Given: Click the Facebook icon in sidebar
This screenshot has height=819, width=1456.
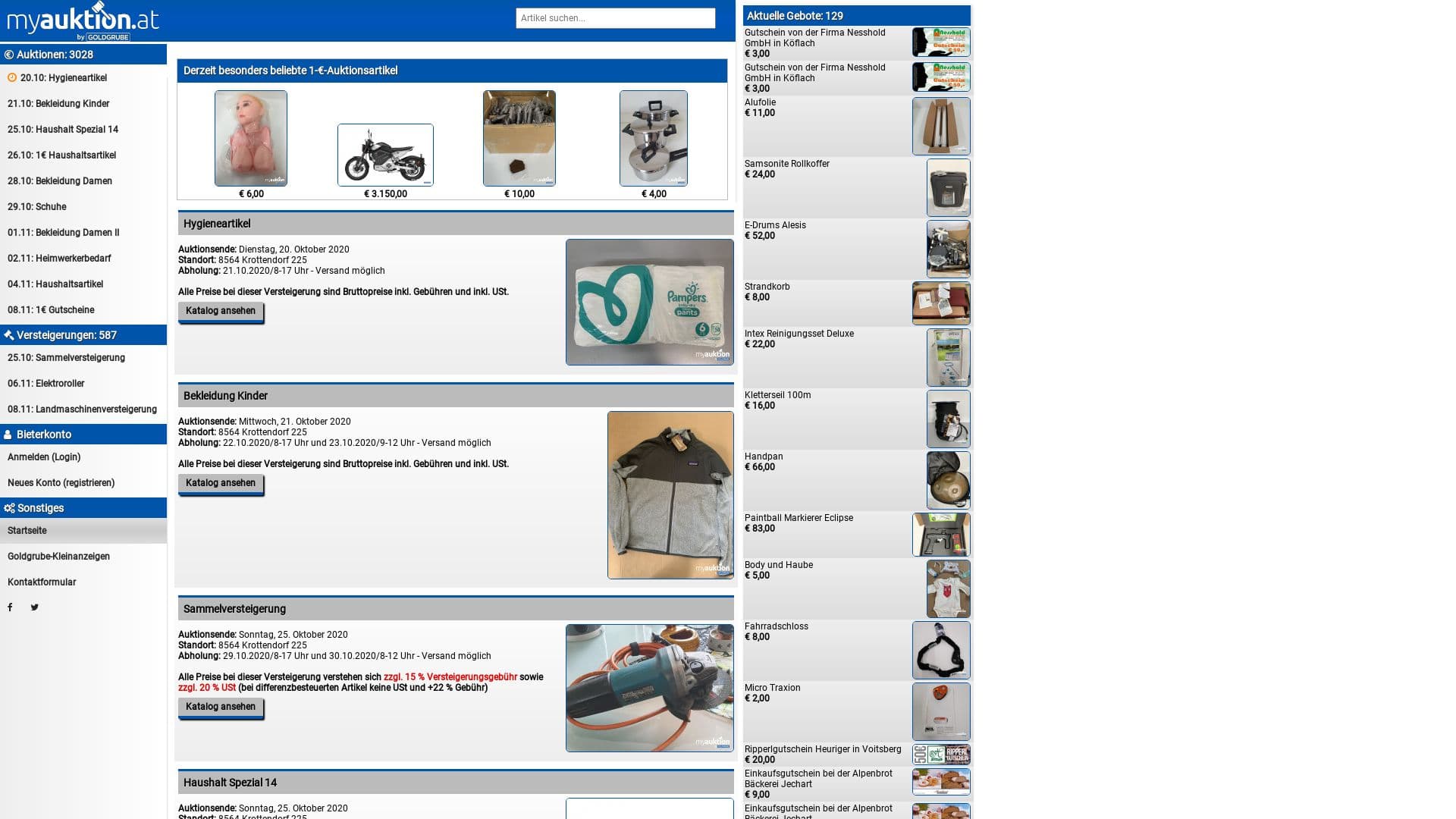Looking at the screenshot, I should point(10,607).
